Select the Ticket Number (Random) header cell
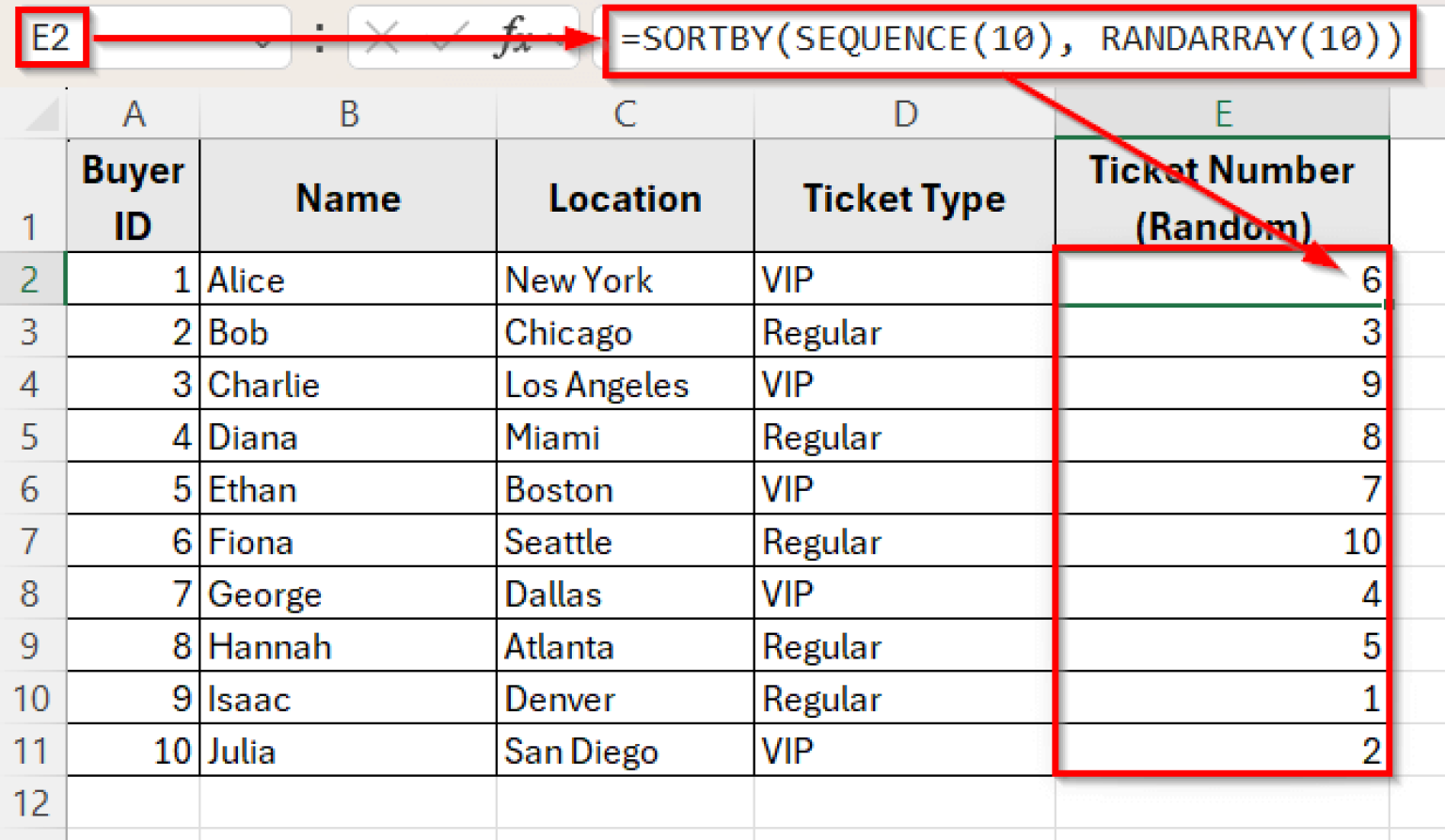This screenshot has height=840, width=1445. coord(1221,195)
